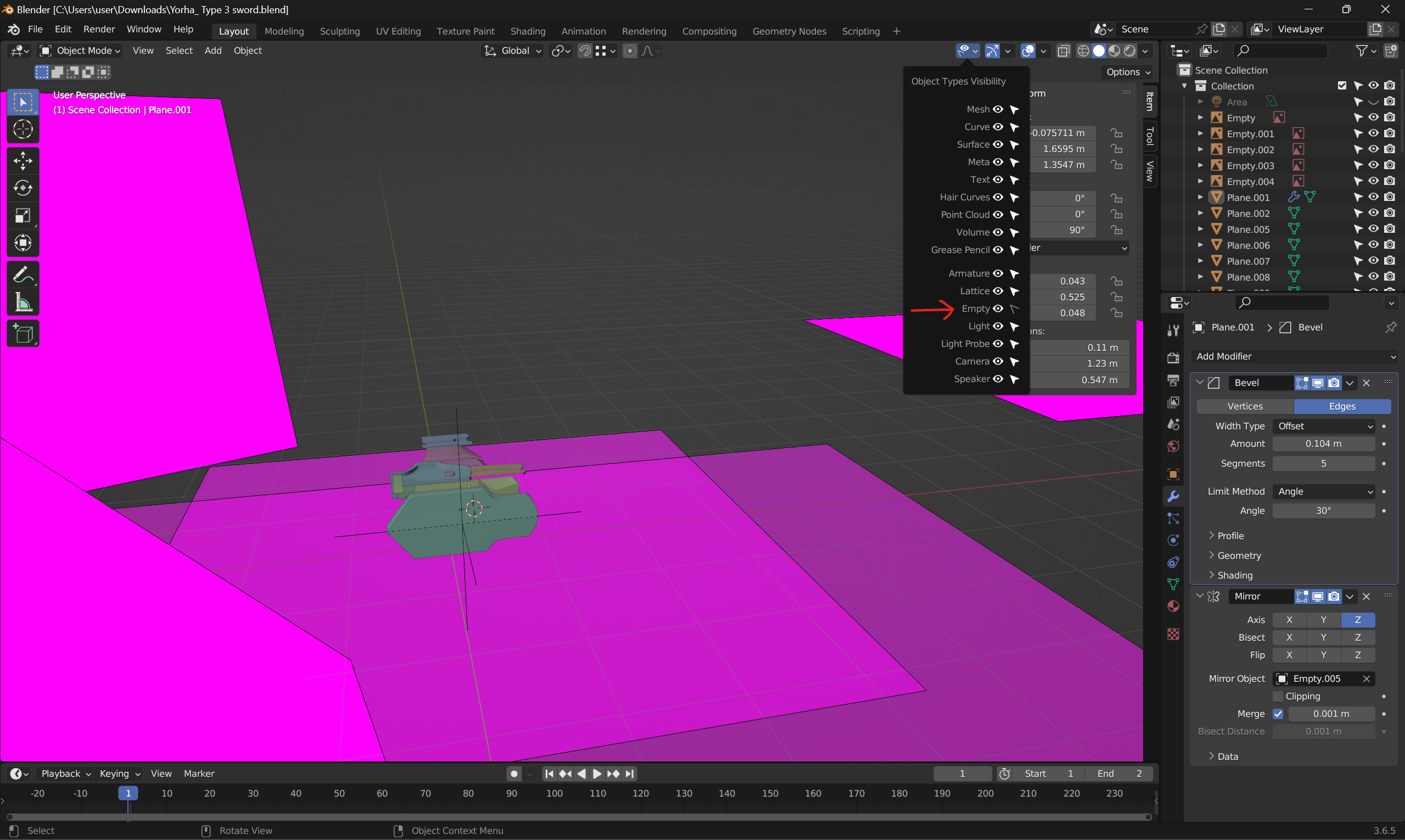Toggle X-ray view in viewport header
The height and width of the screenshot is (840, 1405).
click(x=1063, y=51)
